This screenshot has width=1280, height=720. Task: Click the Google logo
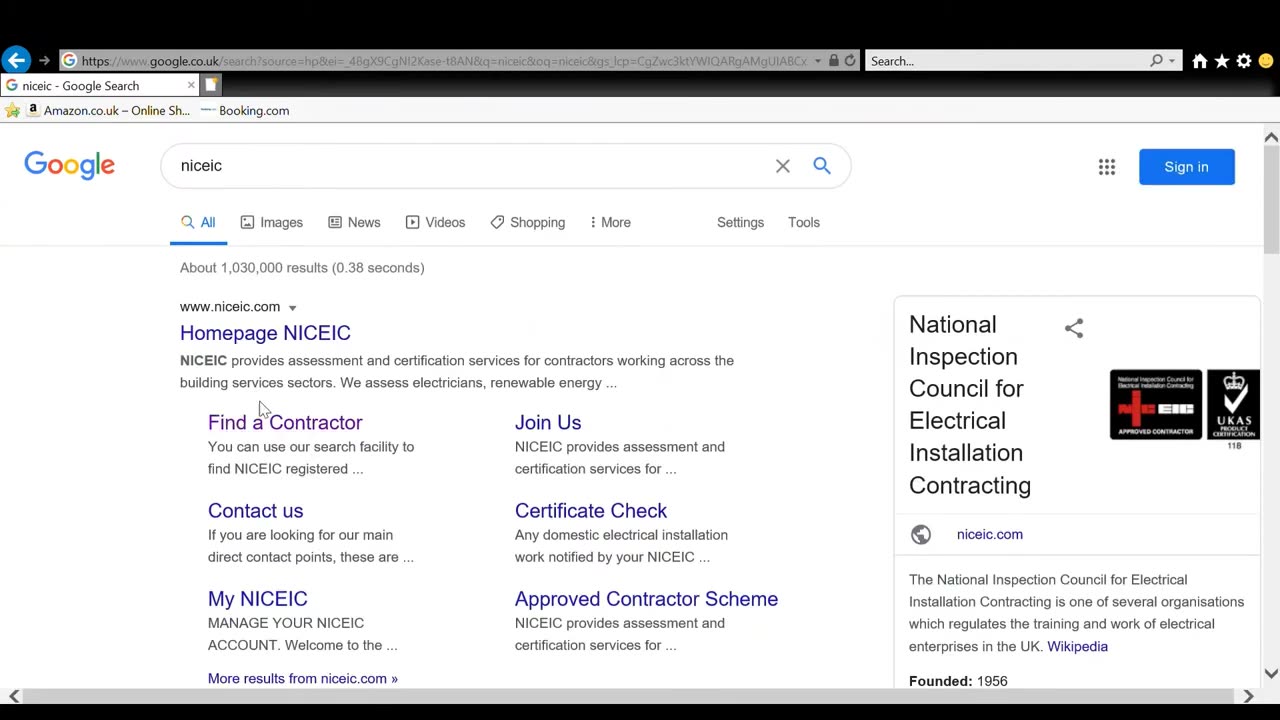click(x=70, y=166)
